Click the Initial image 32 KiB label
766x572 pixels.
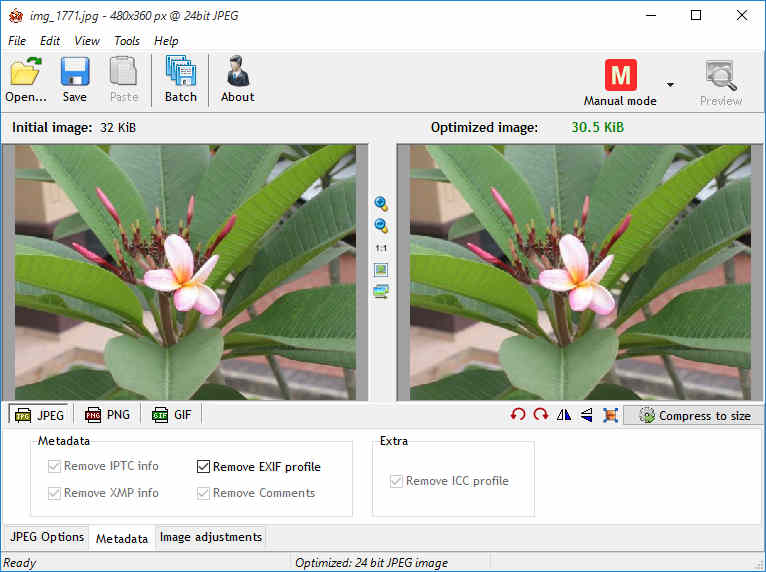tap(74, 127)
